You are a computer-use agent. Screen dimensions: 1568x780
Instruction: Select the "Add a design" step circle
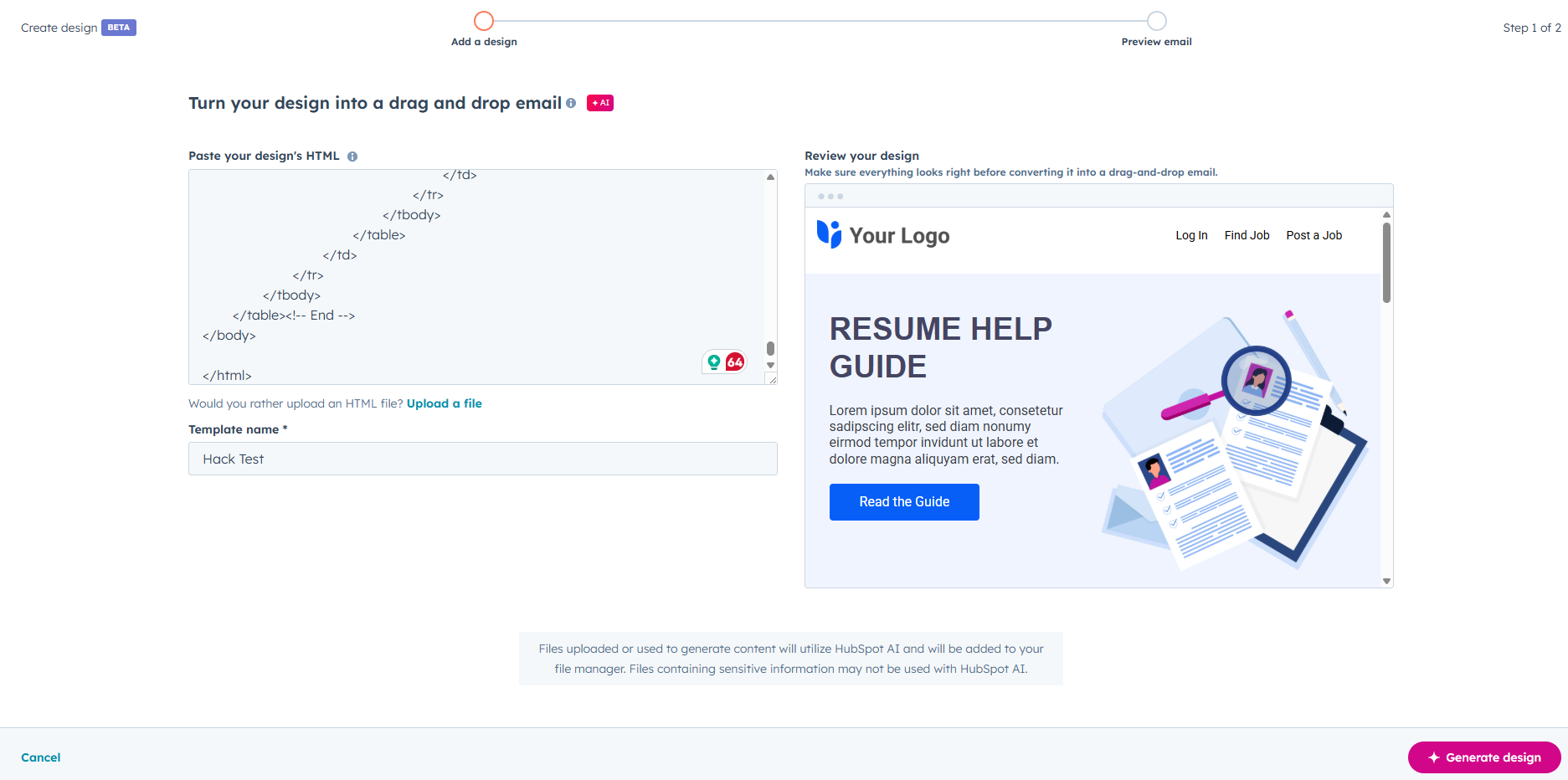click(484, 20)
